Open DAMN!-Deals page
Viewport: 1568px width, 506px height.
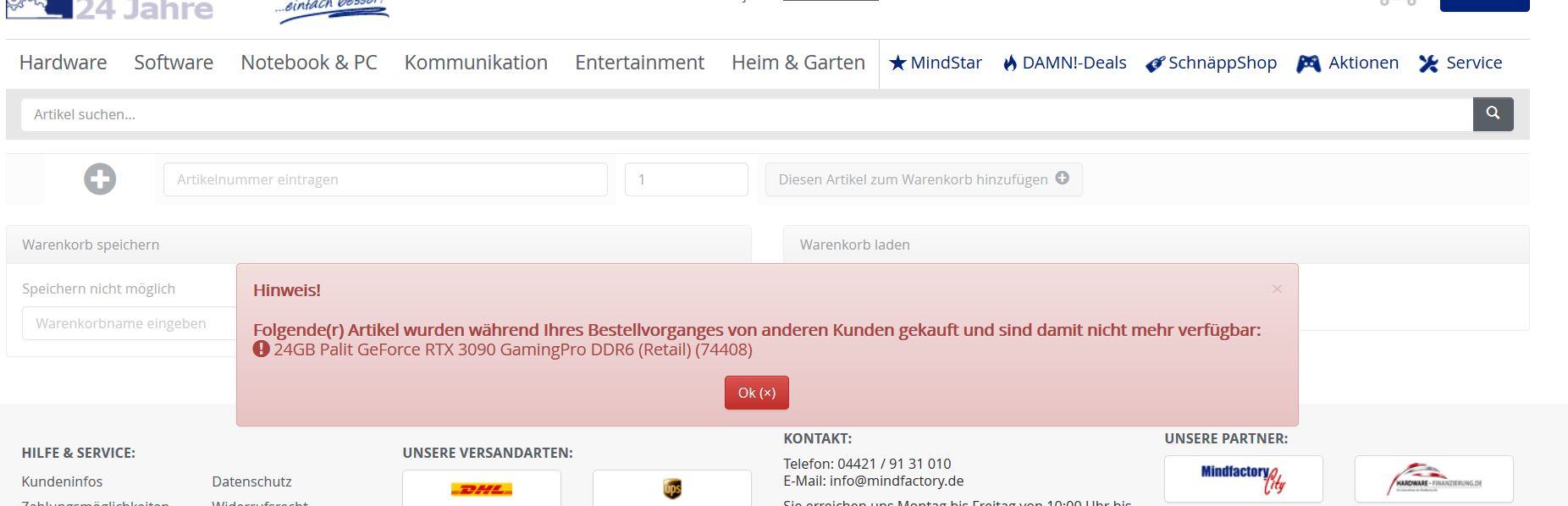(1074, 63)
